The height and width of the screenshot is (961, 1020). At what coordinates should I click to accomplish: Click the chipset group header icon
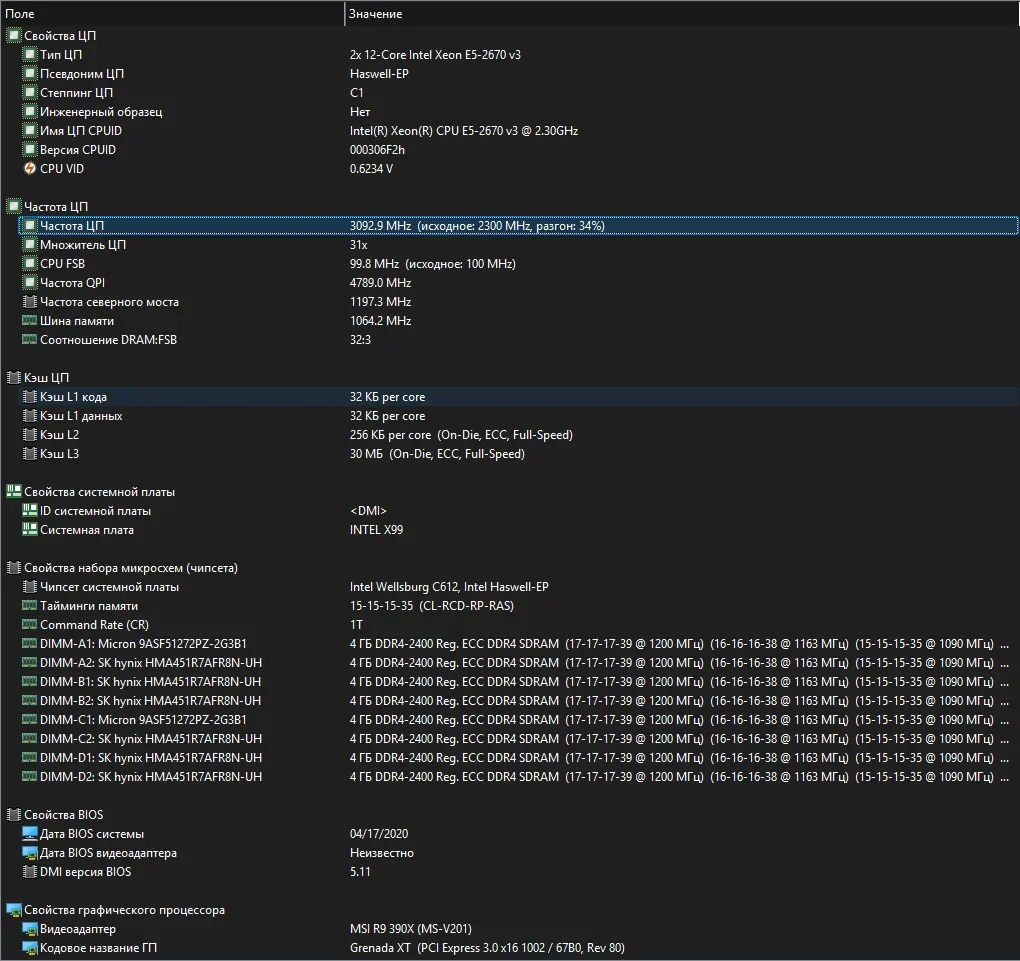[x=14, y=567]
